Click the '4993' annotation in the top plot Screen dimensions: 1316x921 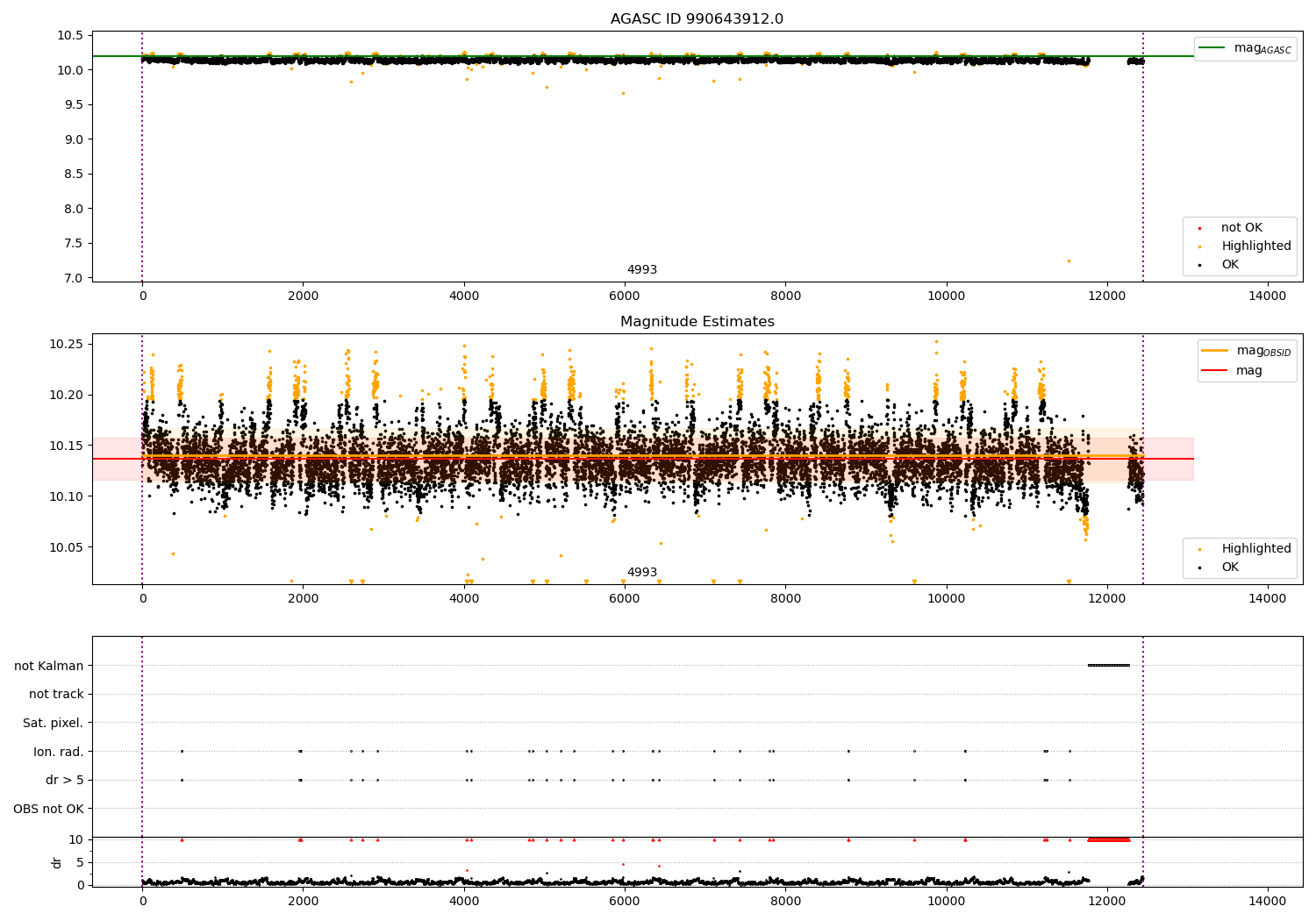[x=641, y=270]
